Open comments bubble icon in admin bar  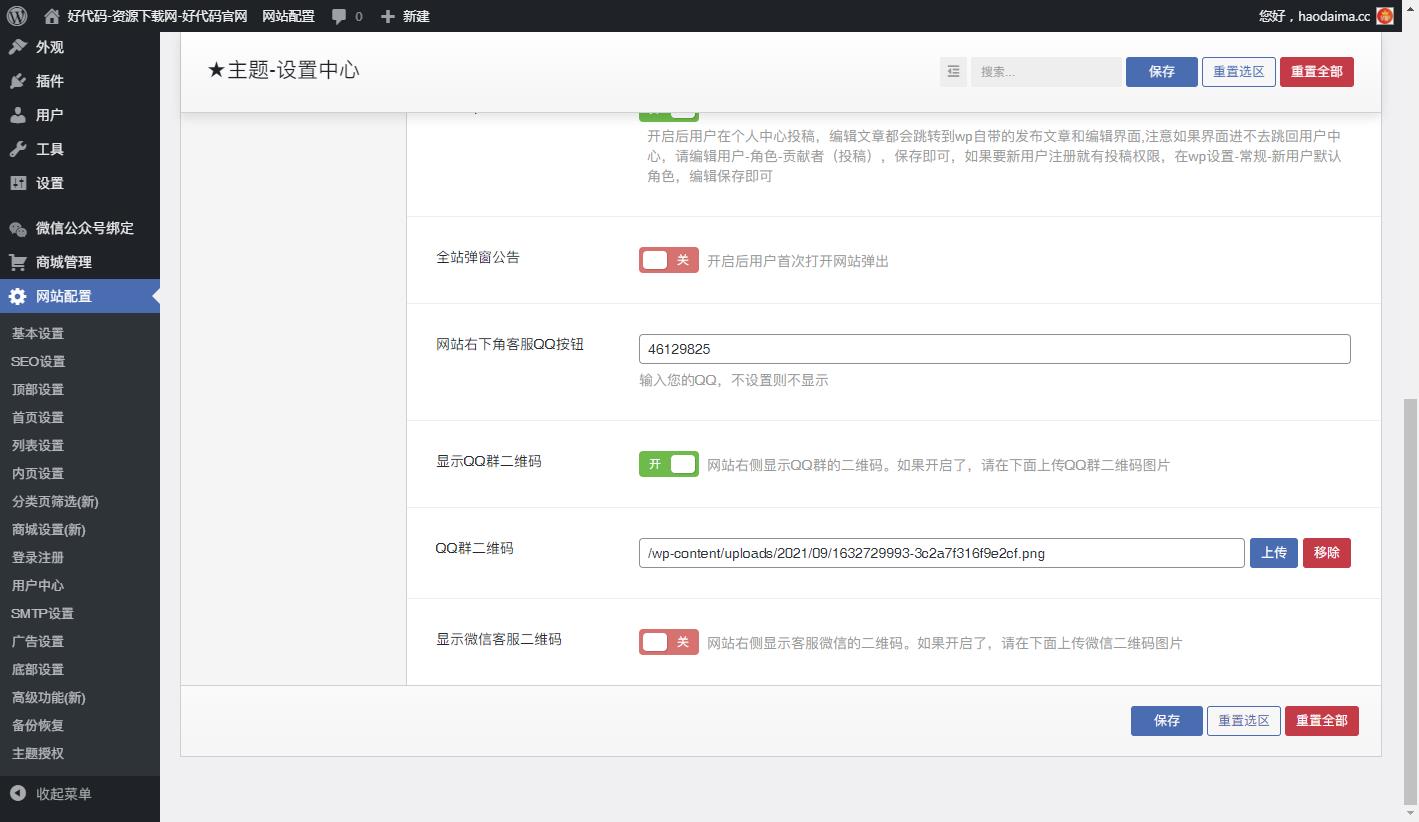pos(340,16)
